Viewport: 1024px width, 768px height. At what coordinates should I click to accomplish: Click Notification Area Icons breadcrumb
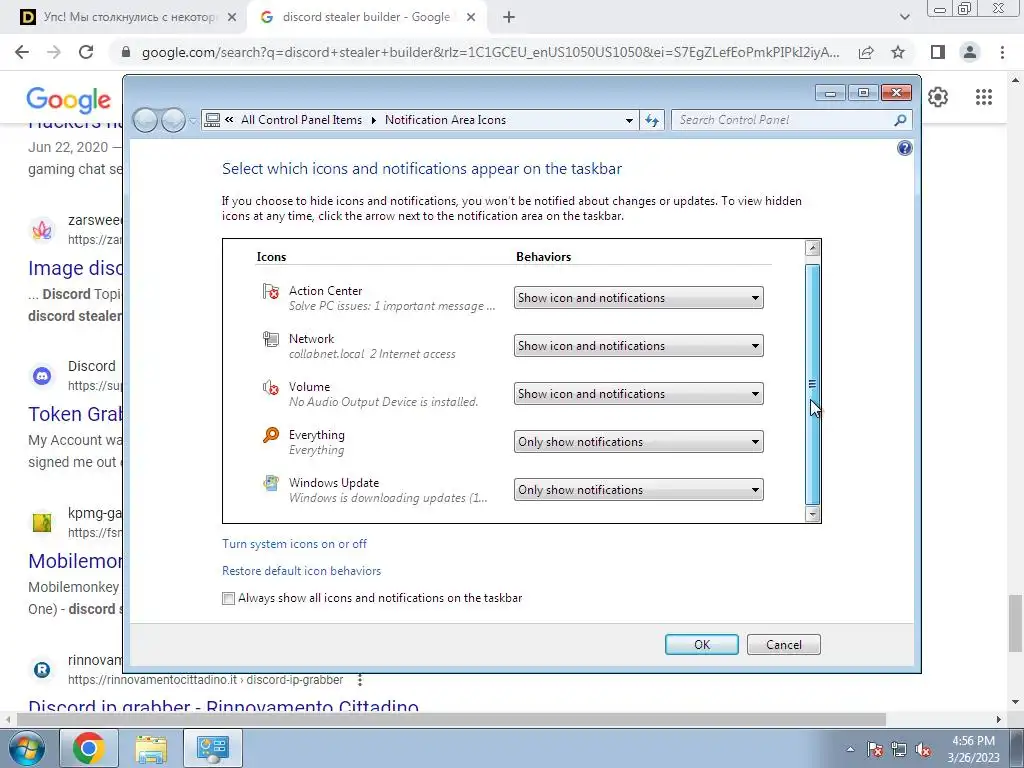click(x=445, y=120)
